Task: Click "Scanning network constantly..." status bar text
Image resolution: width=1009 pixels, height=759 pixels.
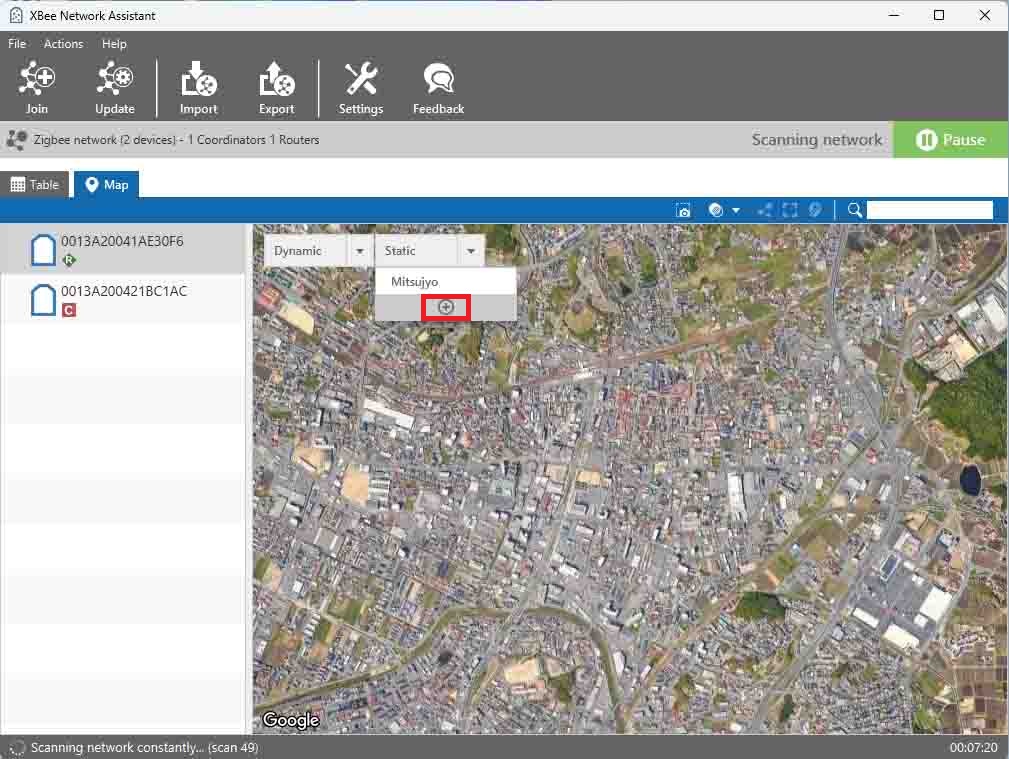Action: [144, 747]
